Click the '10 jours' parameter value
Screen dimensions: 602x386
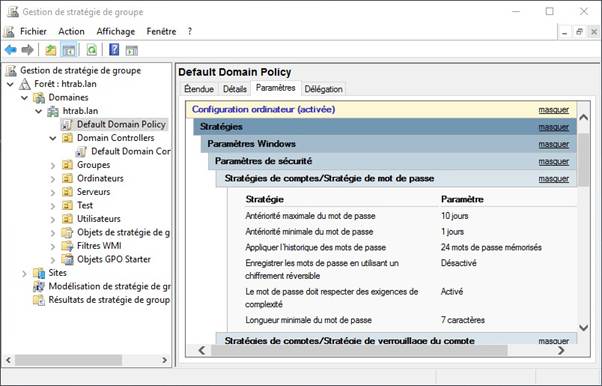click(x=455, y=216)
